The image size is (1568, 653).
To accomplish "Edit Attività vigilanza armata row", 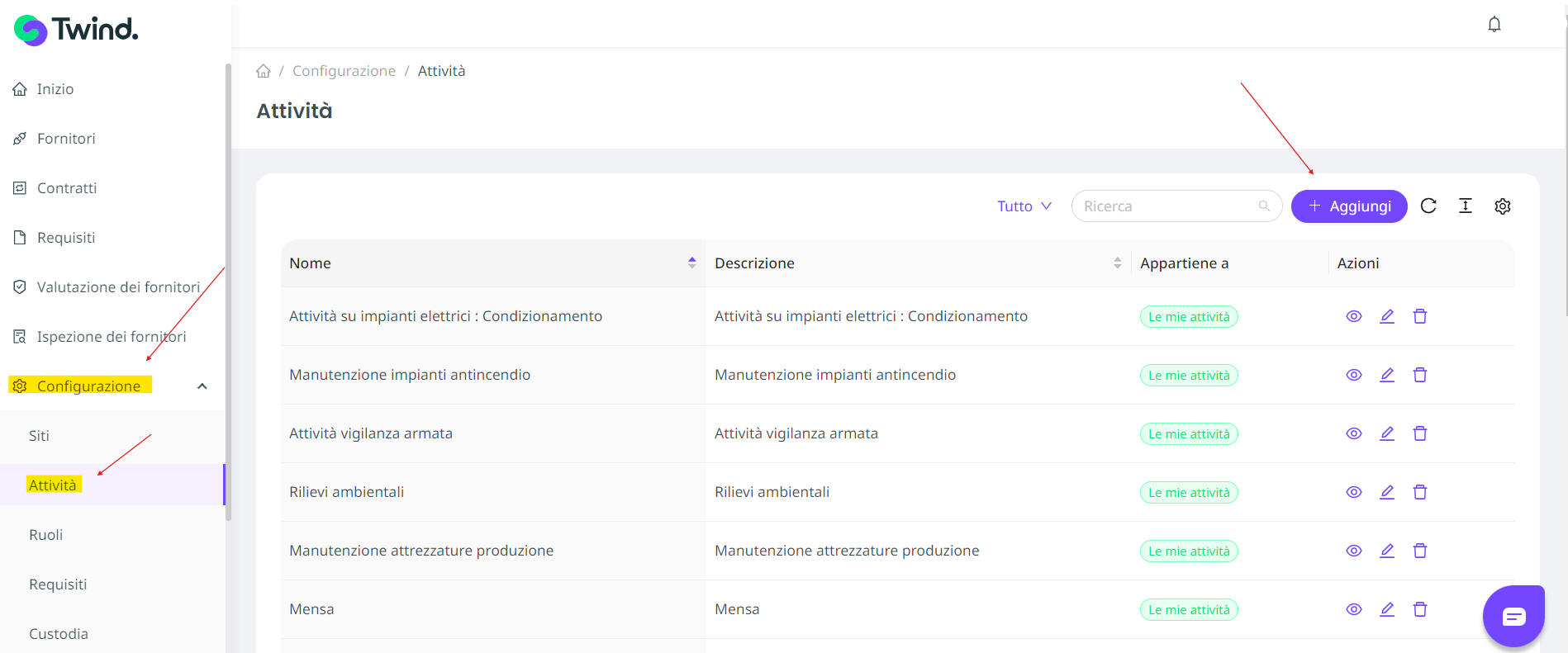I will click(1387, 433).
